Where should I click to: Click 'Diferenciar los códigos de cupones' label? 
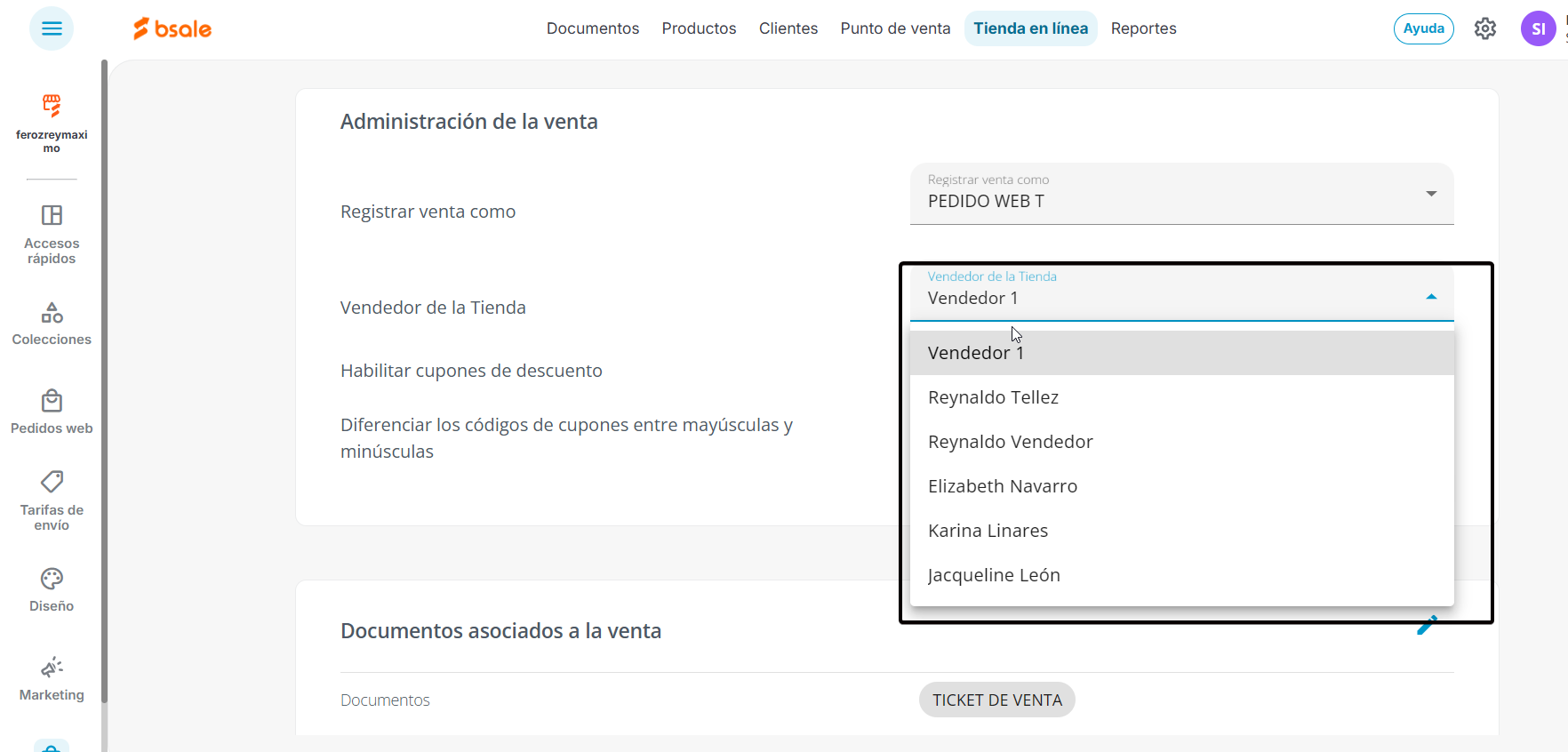(566, 438)
